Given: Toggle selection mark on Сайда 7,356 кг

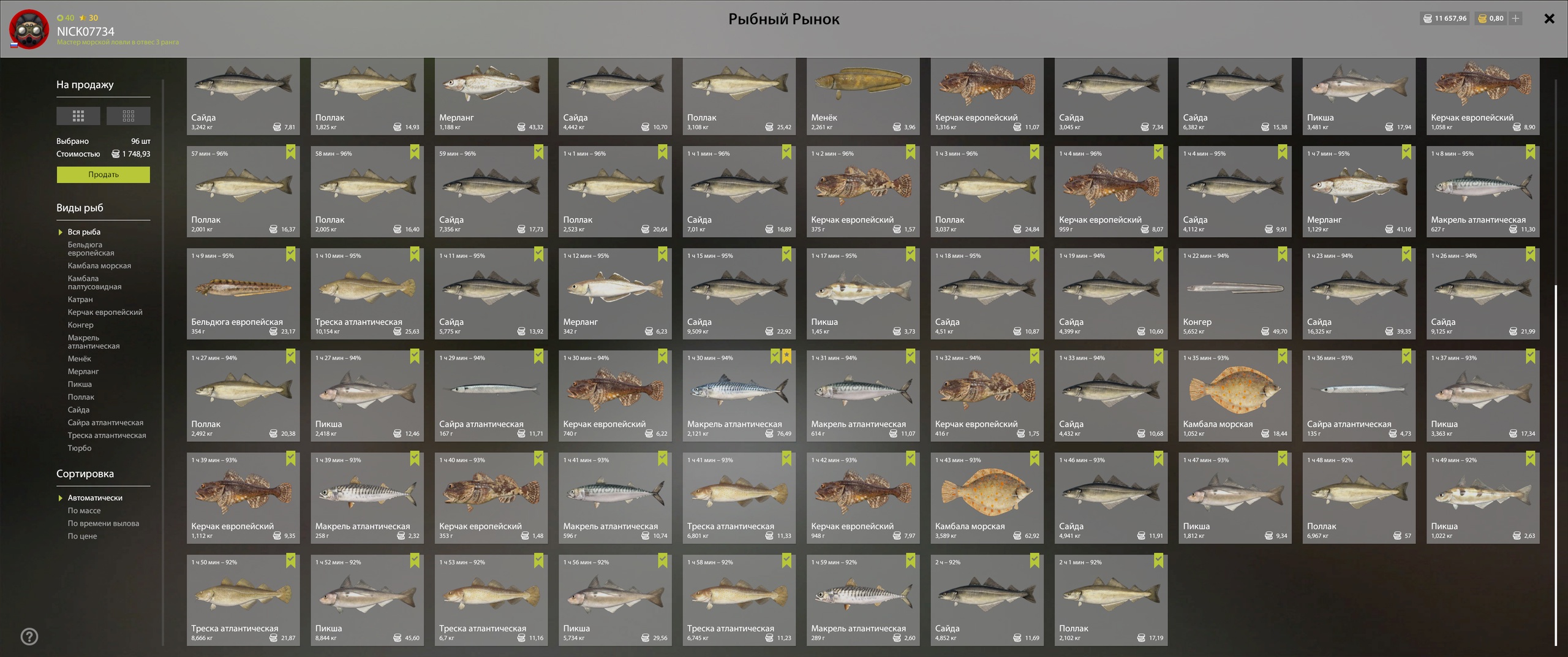Looking at the screenshot, I should (539, 152).
